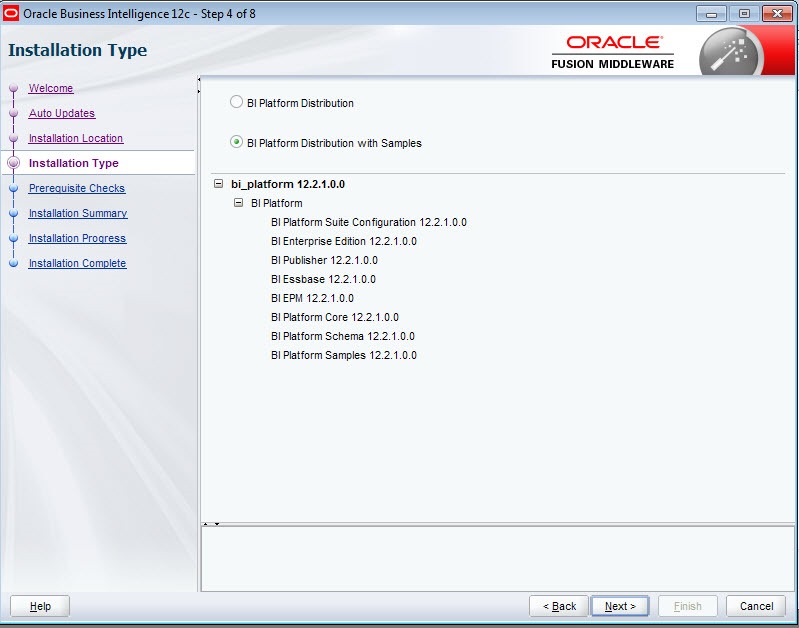The image size is (799, 628).
Task: Select BI Essbase 12.2.1.0.0 row
Action: click(x=324, y=279)
